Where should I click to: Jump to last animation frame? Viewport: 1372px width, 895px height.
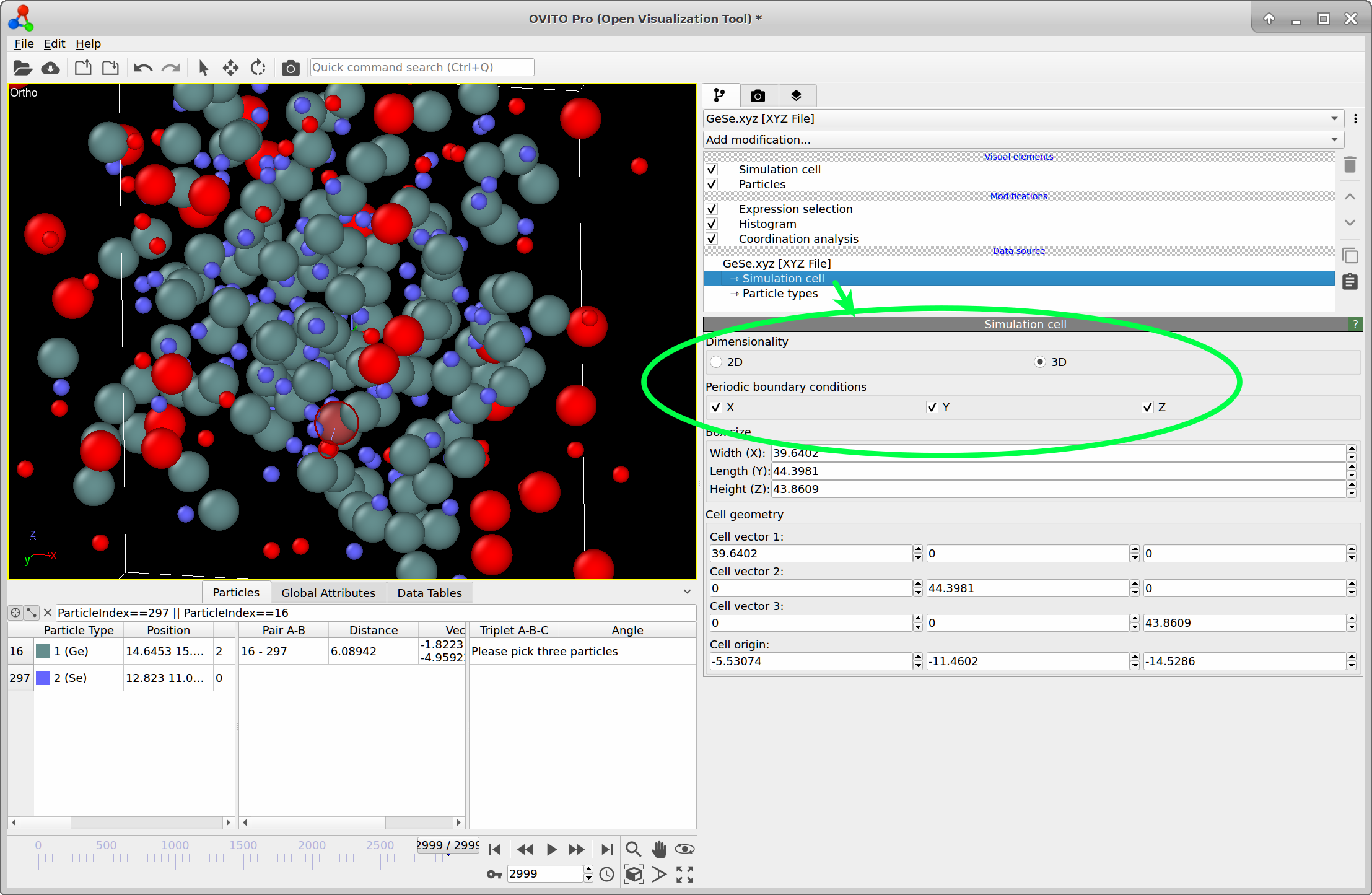click(x=606, y=849)
